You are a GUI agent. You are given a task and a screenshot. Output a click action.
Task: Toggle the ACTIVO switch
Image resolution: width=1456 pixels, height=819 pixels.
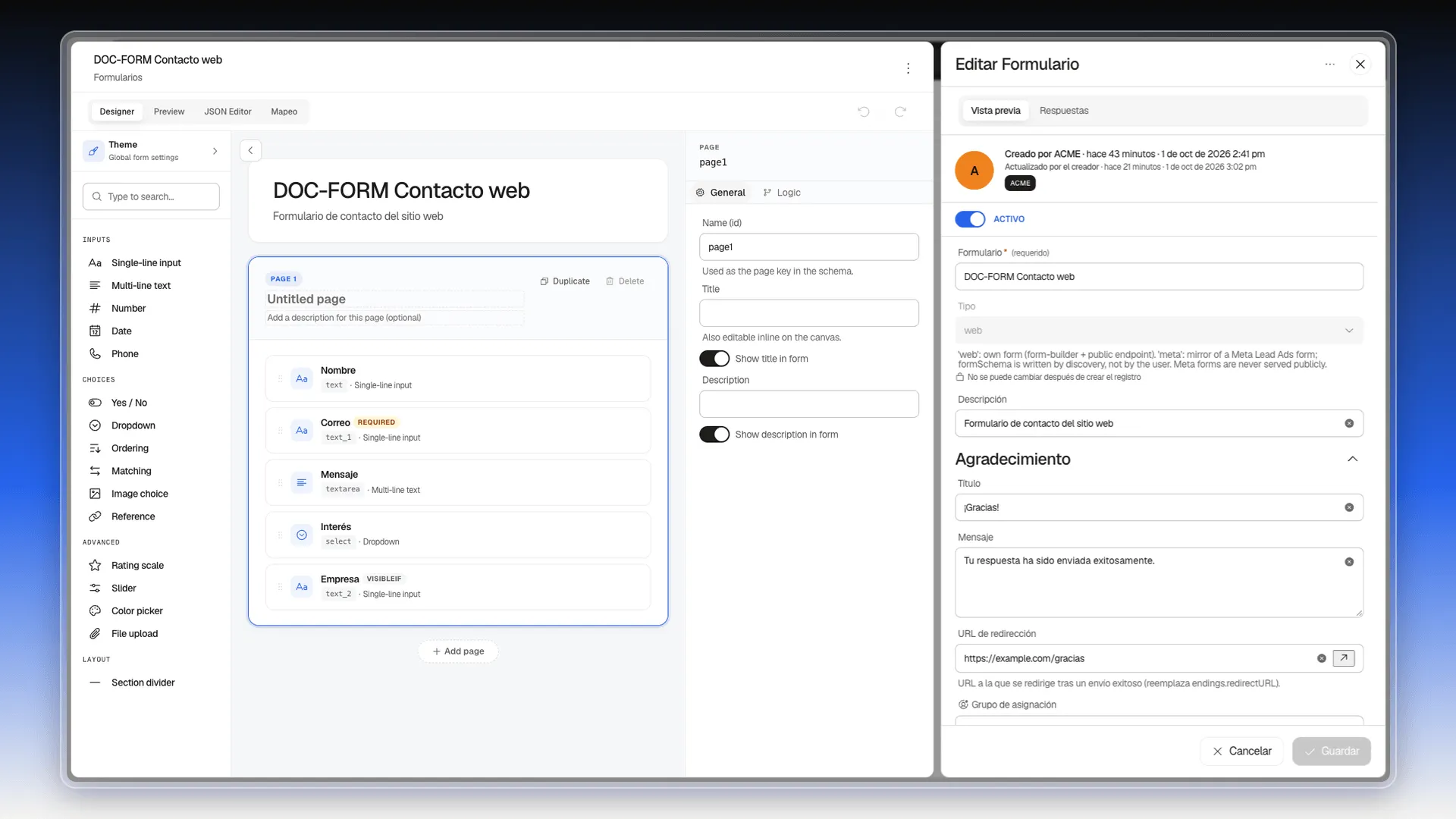click(970, 219)
